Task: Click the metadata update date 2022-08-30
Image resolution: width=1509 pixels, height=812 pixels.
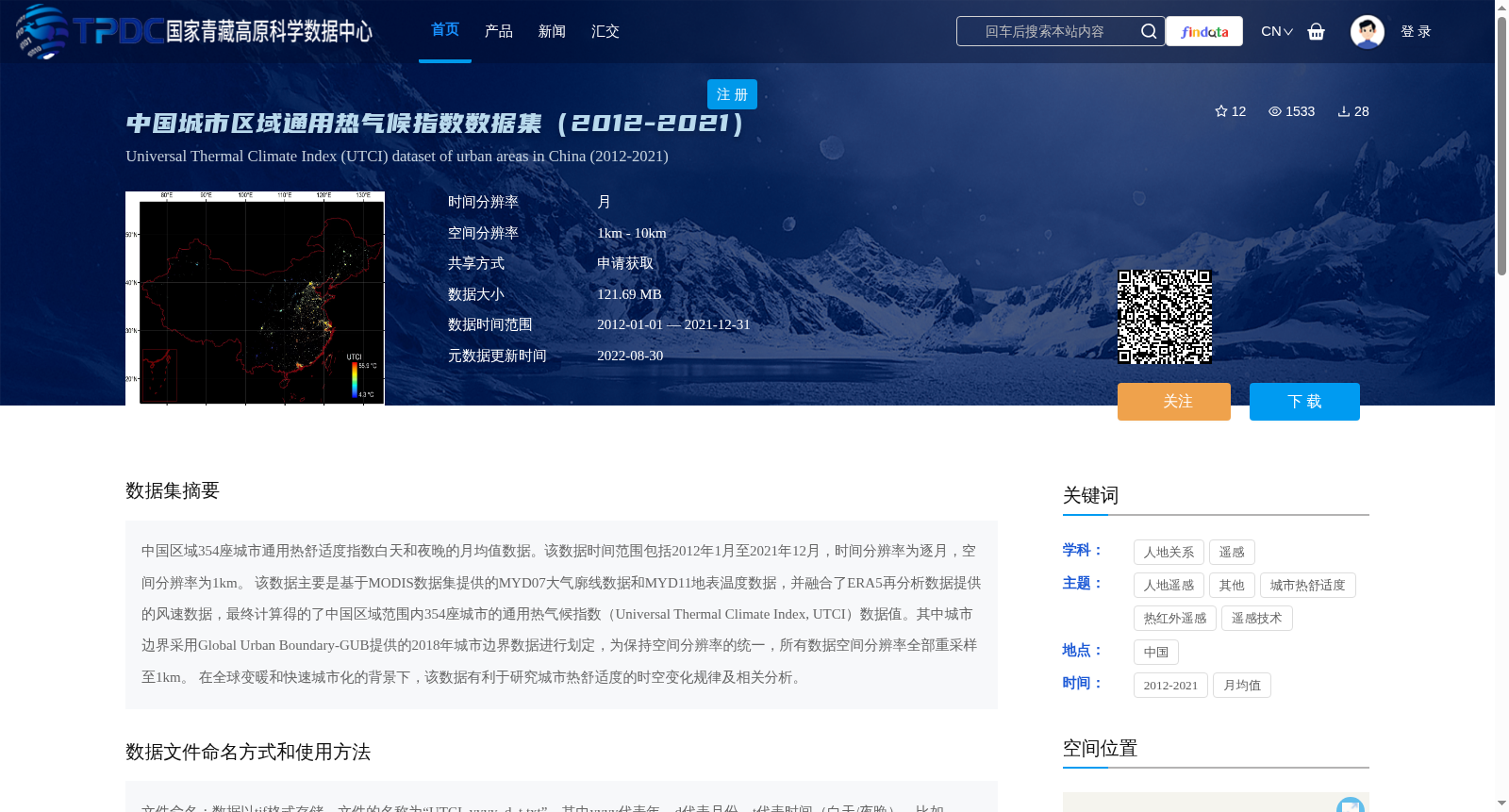Action: click(x=630, y=356)
